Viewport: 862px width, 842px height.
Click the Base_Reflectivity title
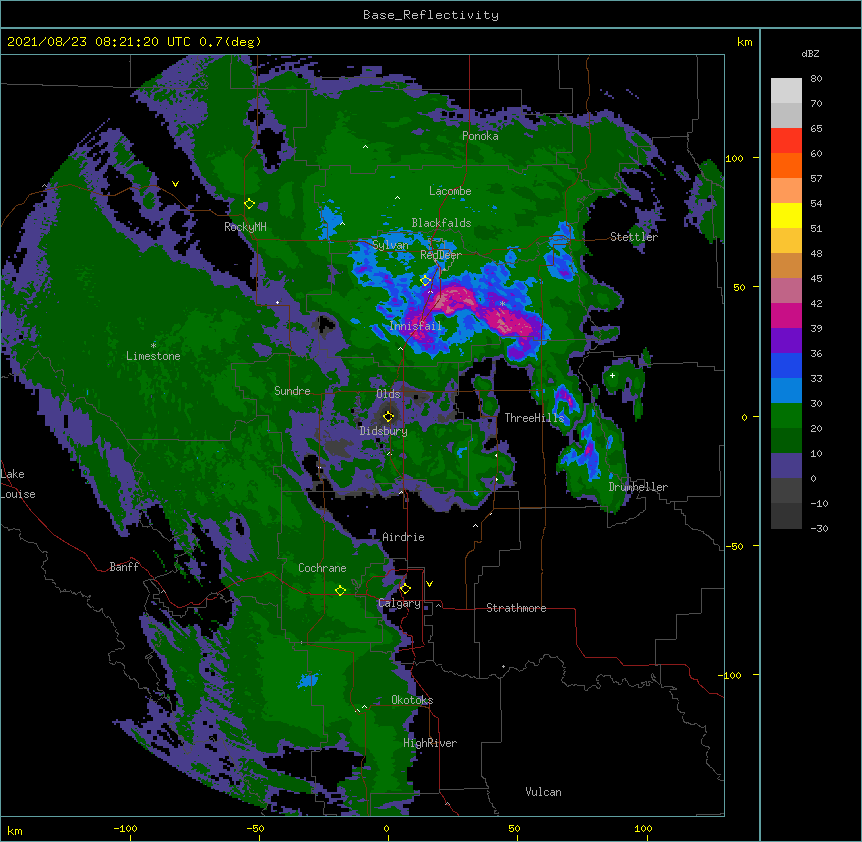pos(431,15)
